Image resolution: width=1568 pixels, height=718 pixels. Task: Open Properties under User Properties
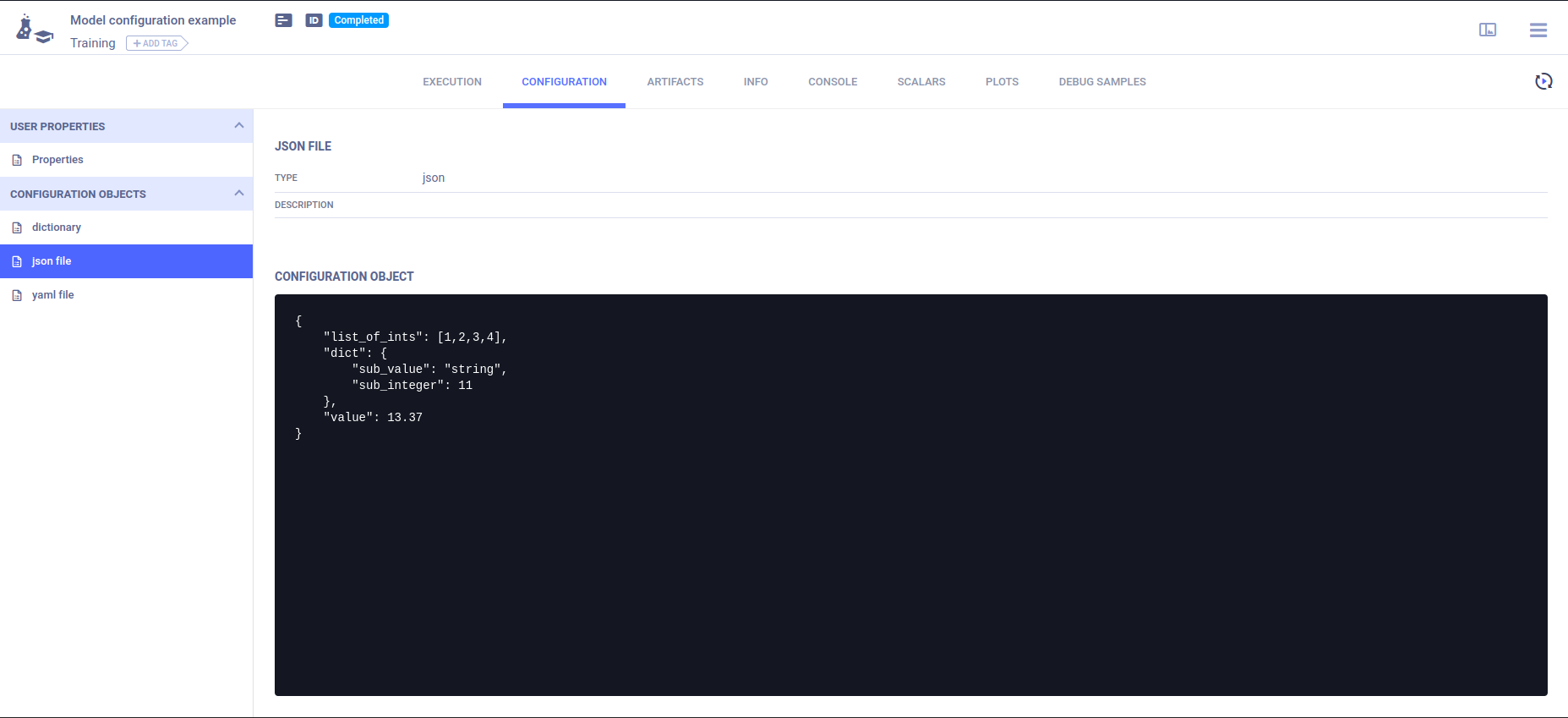[57, 160]
